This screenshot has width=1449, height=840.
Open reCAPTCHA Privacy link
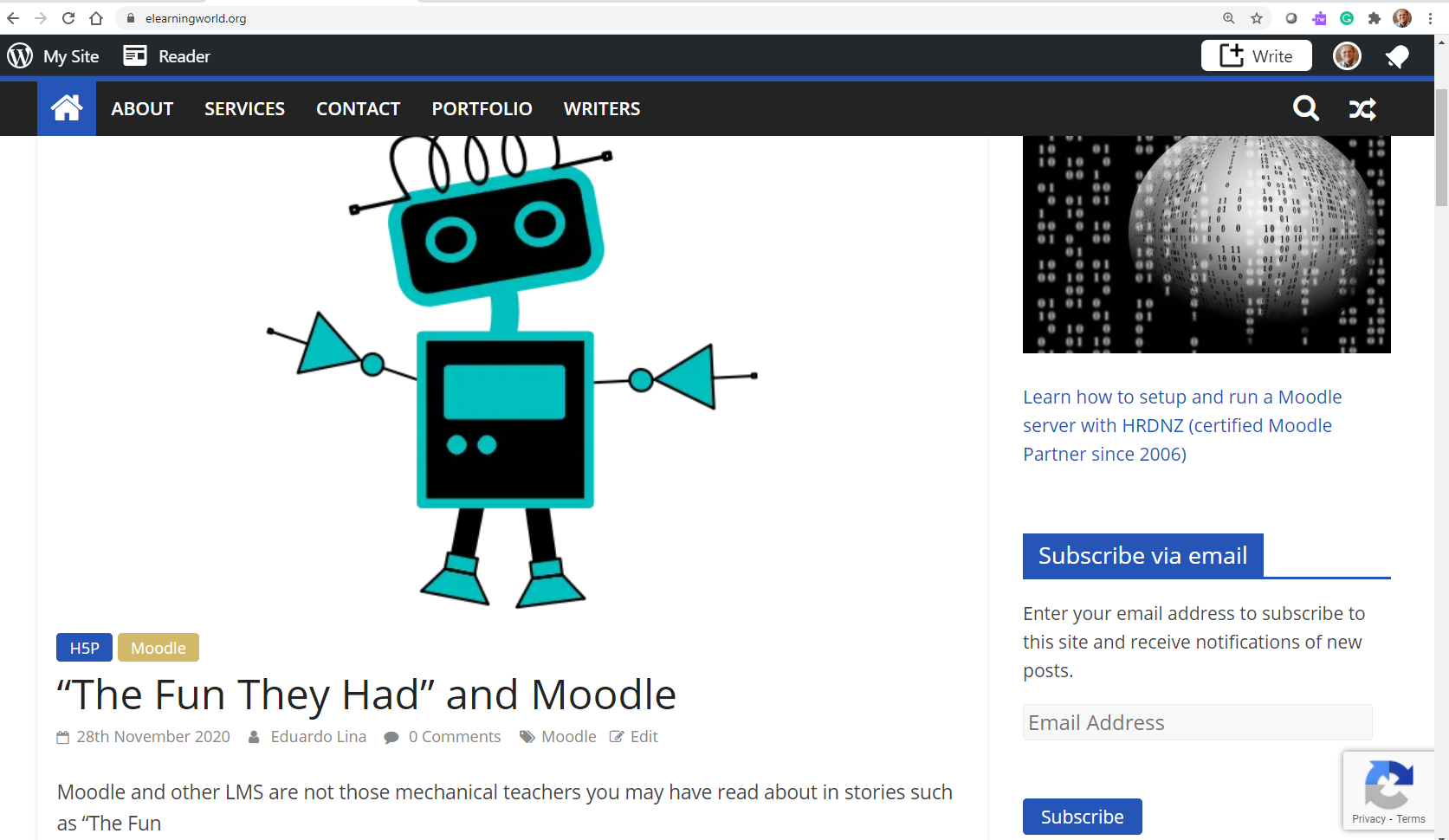tap(1368, 819)
